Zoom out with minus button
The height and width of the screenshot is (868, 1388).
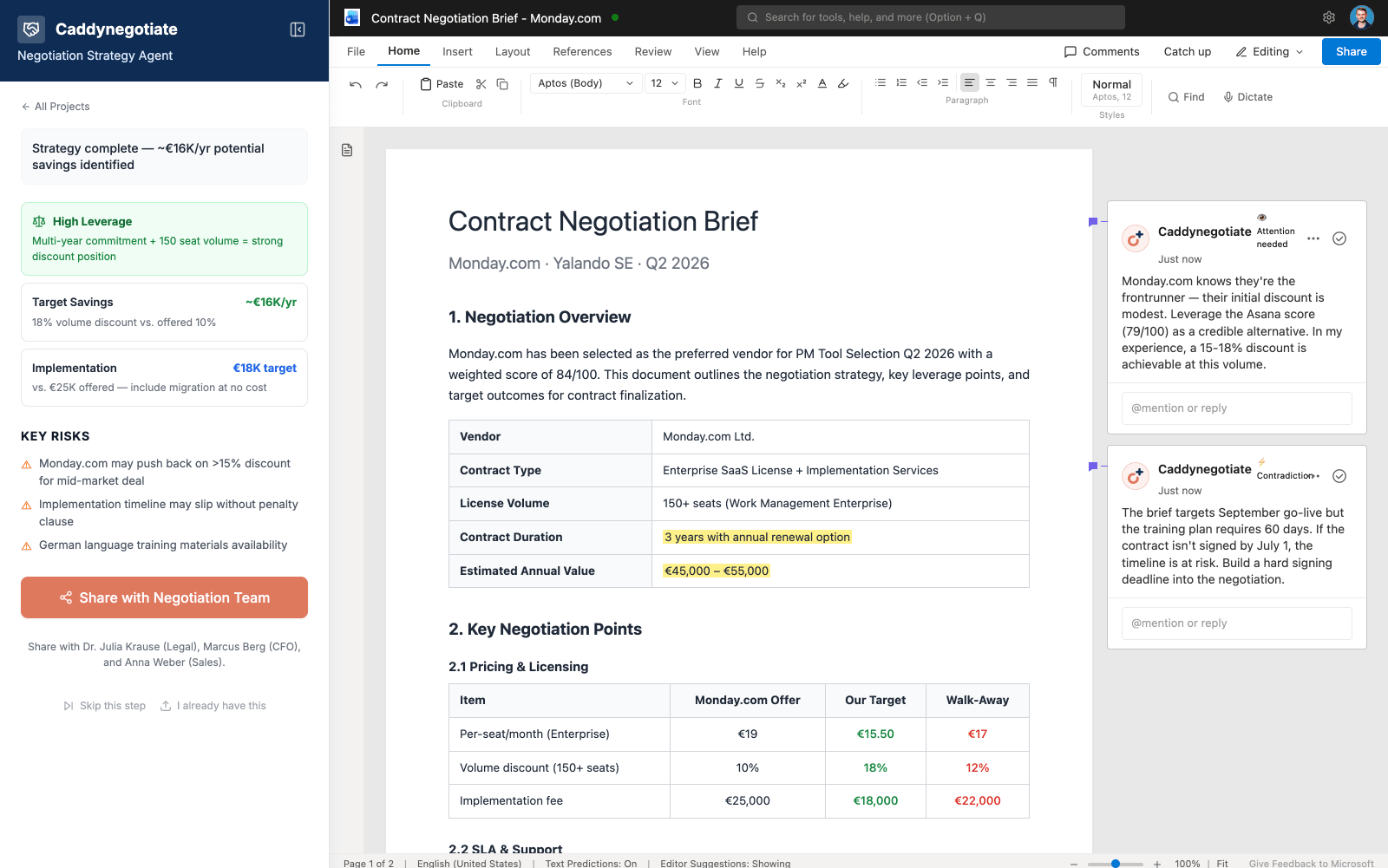[x=1074, y=864]
